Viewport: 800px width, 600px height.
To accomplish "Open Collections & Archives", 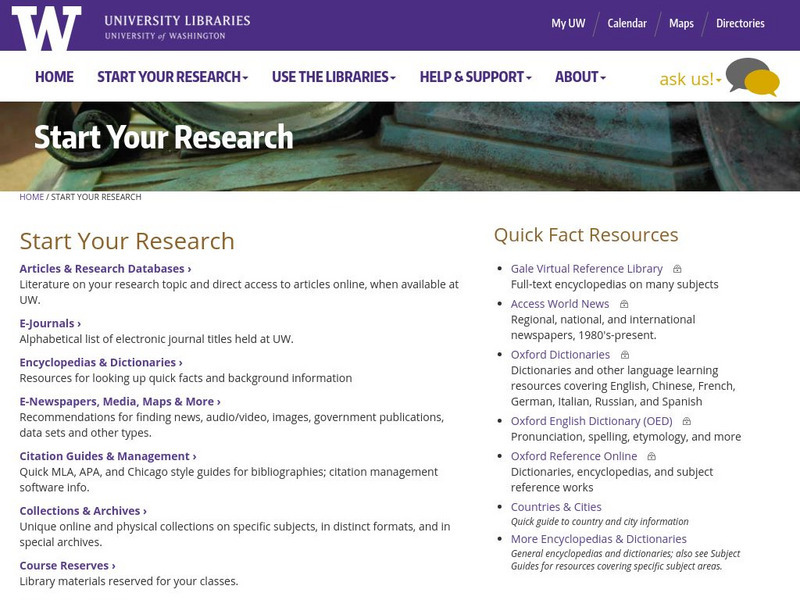I will pyautogui.click(x=83, y=511).
